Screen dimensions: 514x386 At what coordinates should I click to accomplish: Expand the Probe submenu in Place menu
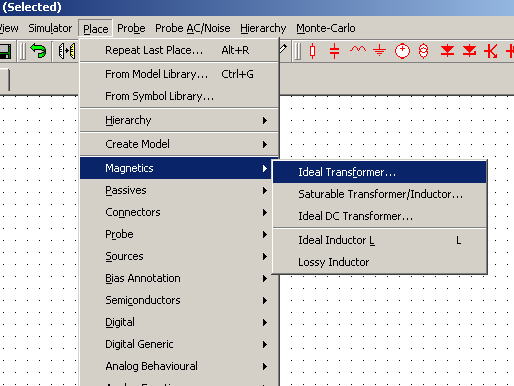click(x=179, y=234)
